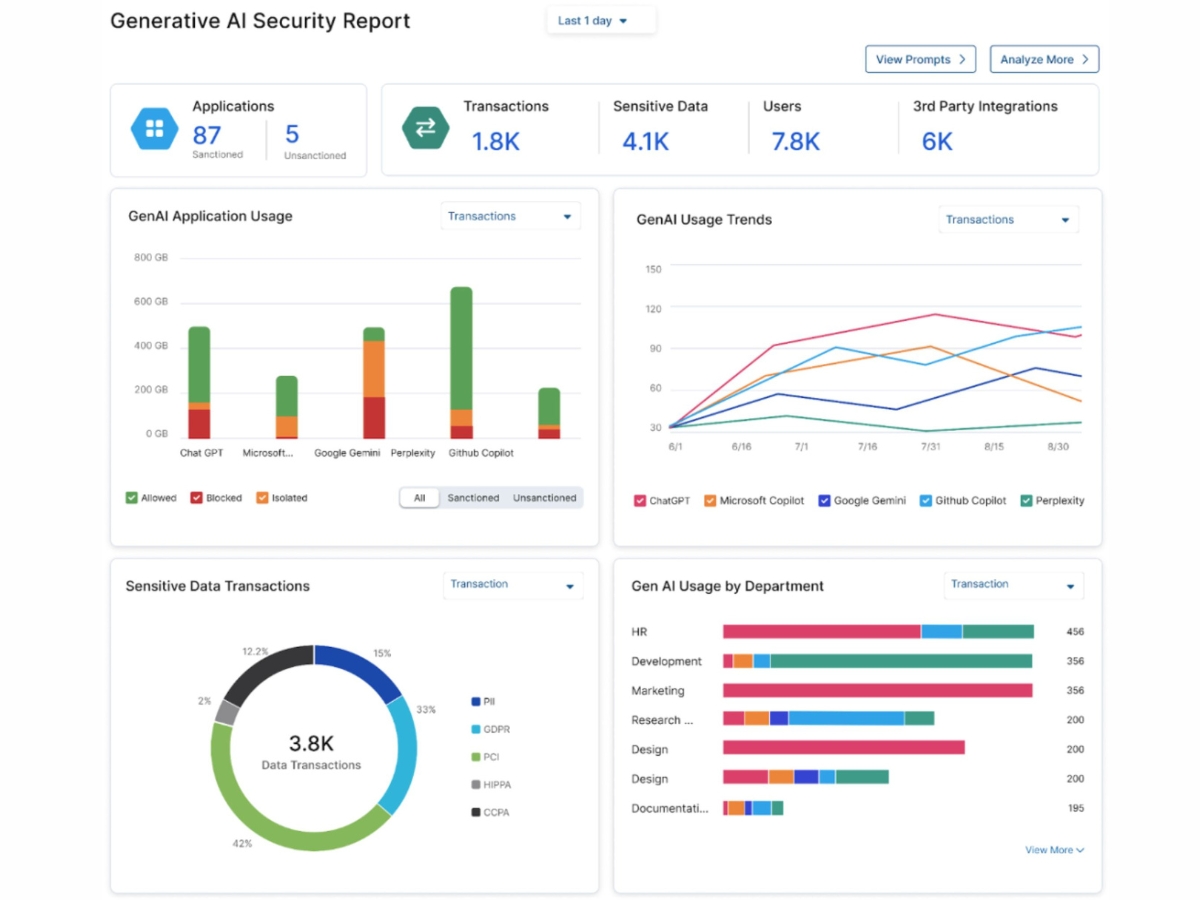The height and width of the screenshot is (900, 1200).
Task: Toggle the Github Copilot trend checkbox
Action: click(925, 501)
